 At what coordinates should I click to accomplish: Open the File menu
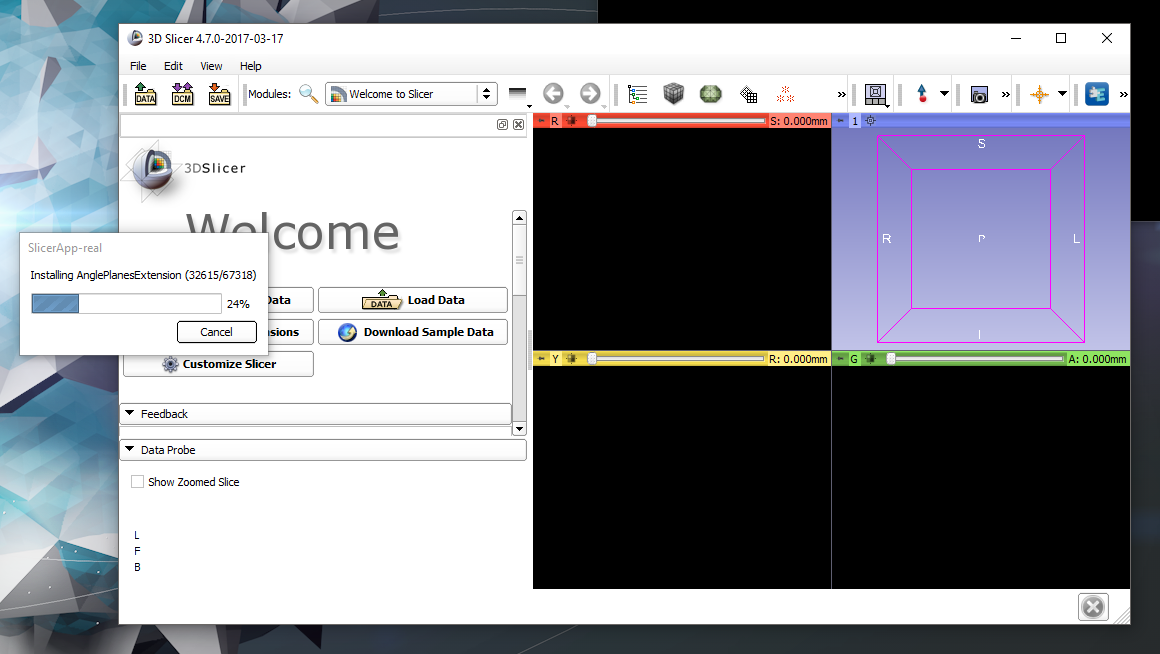coord(138,66)
